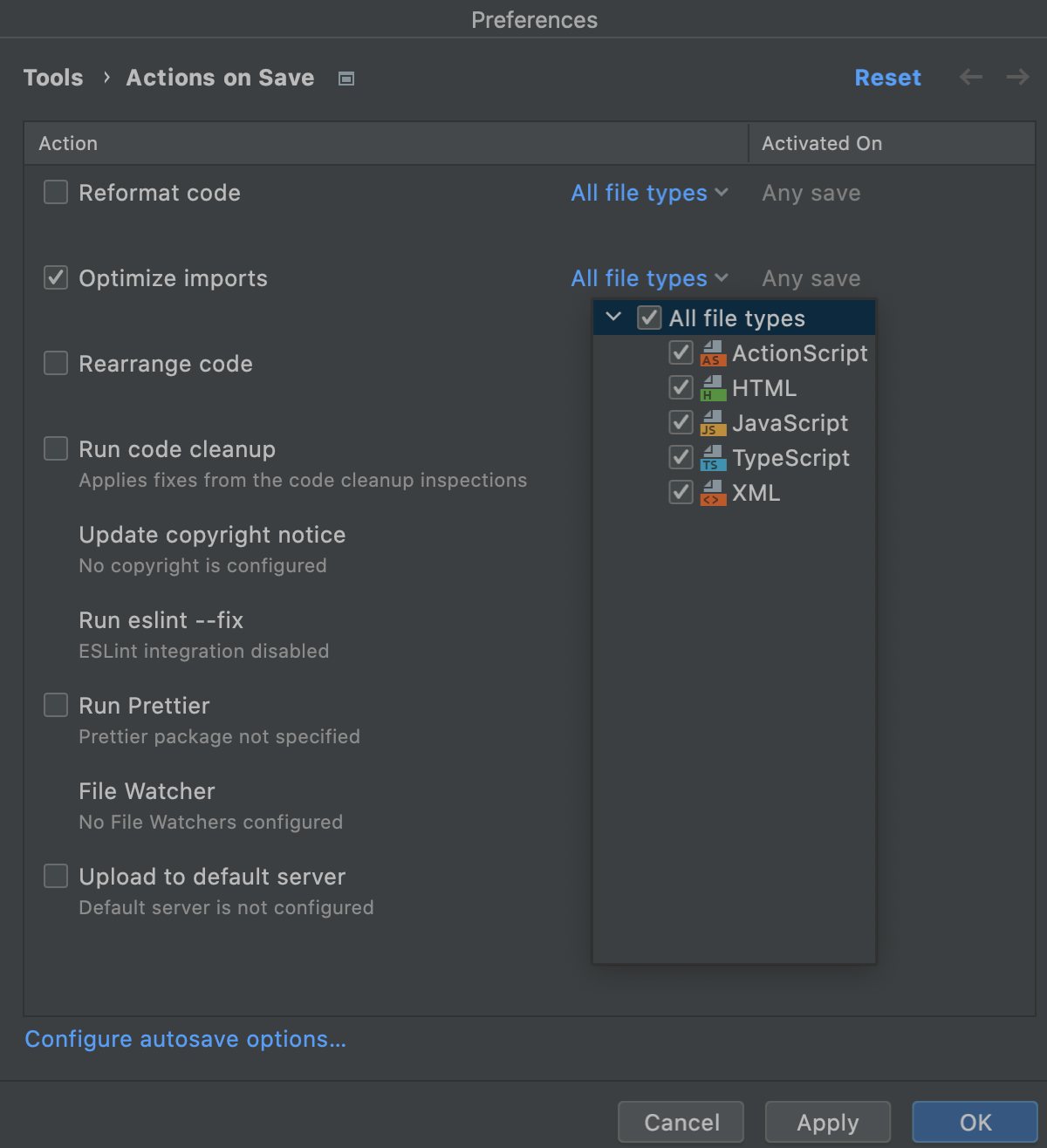This screenshot has width=1047, height=1148.
Task: Uncheck TypeScript in the file types list
Action: pyautogui.click(x=681, y=457)
